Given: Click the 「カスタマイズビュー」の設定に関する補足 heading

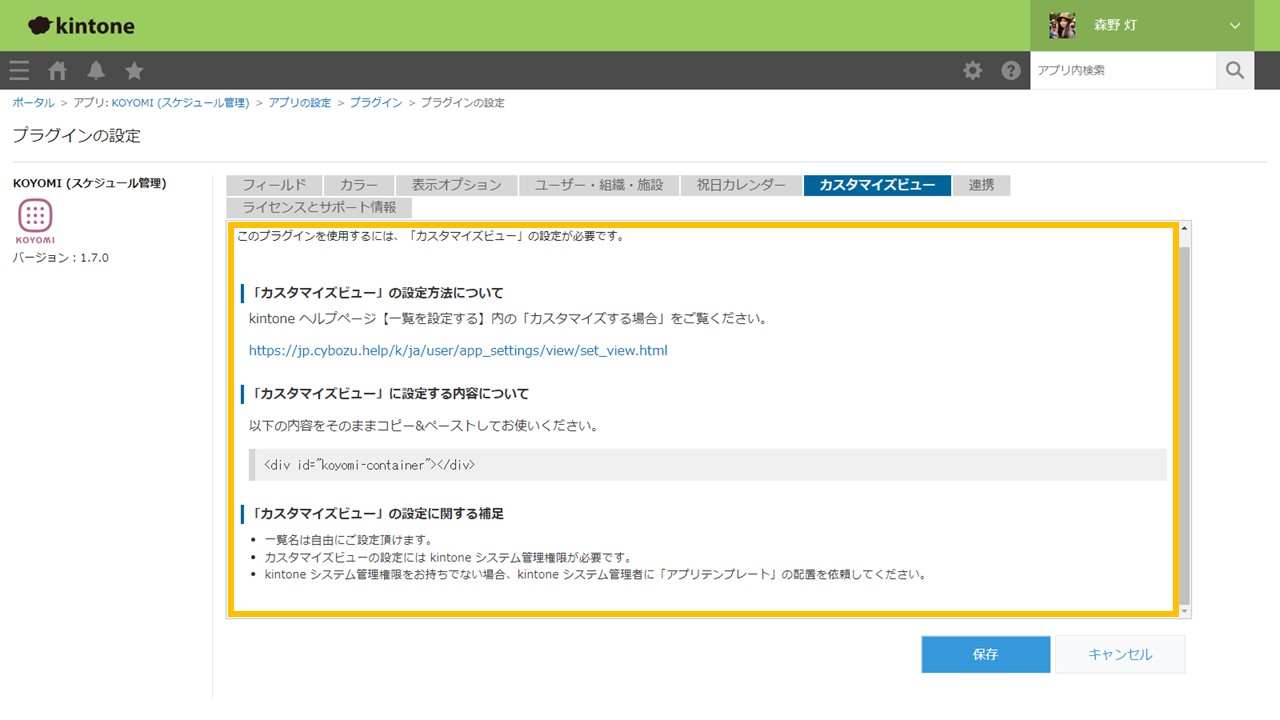Looking at the screenshot, I should [376, 513].
